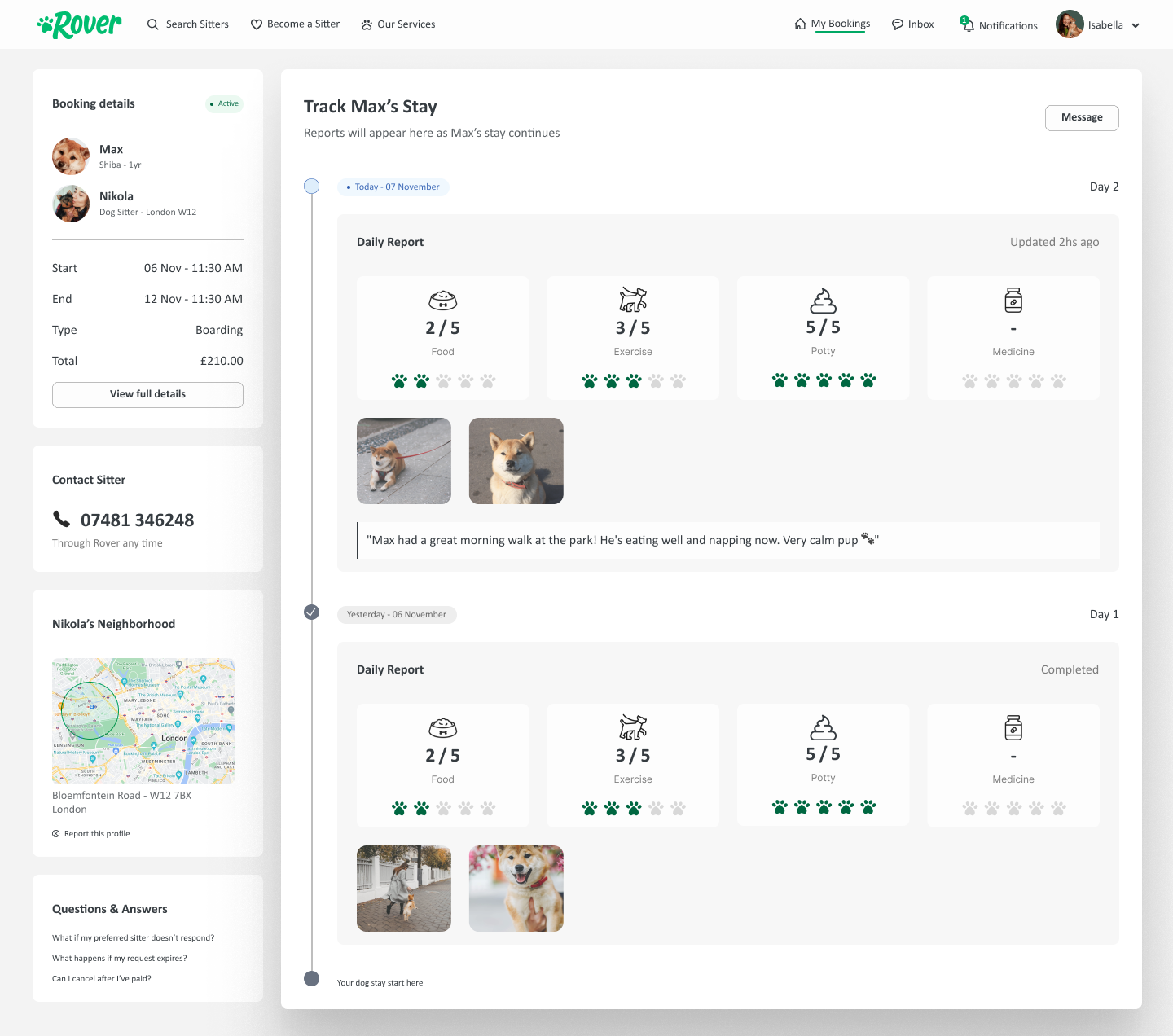Viewport: 1173px width, 1036px height.
Task: Open question about request expiring
Action: coord(120,958)
